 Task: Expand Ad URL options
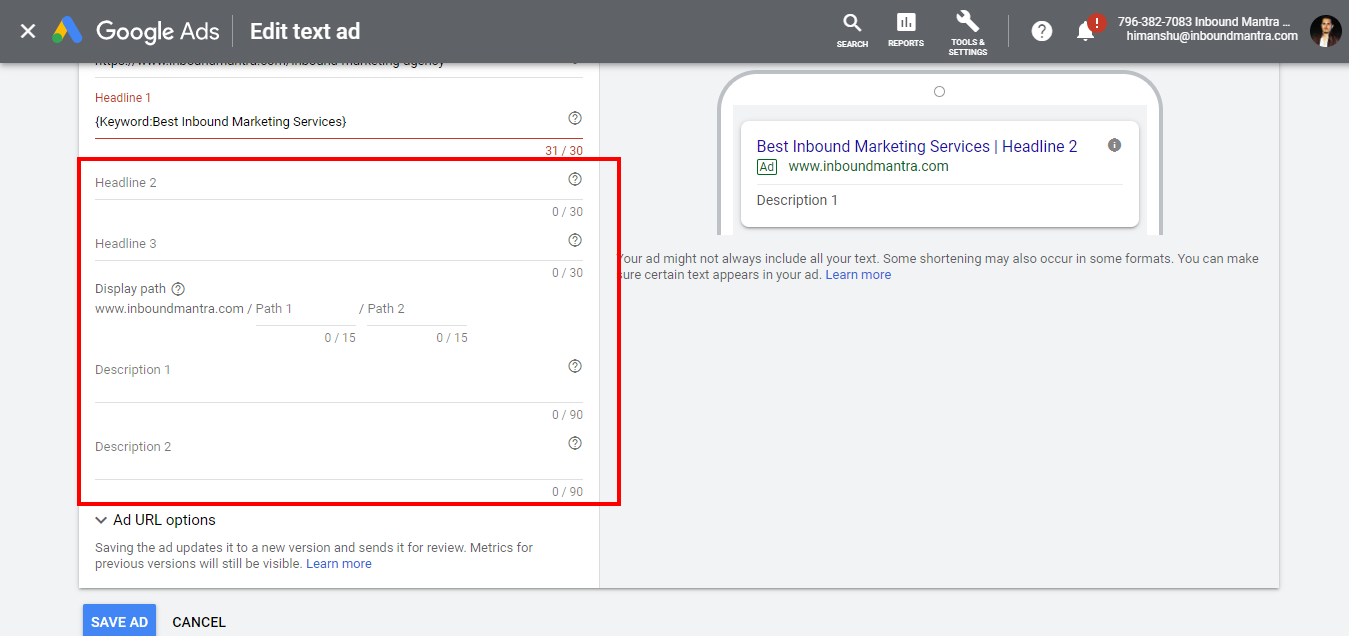point(155,520)
